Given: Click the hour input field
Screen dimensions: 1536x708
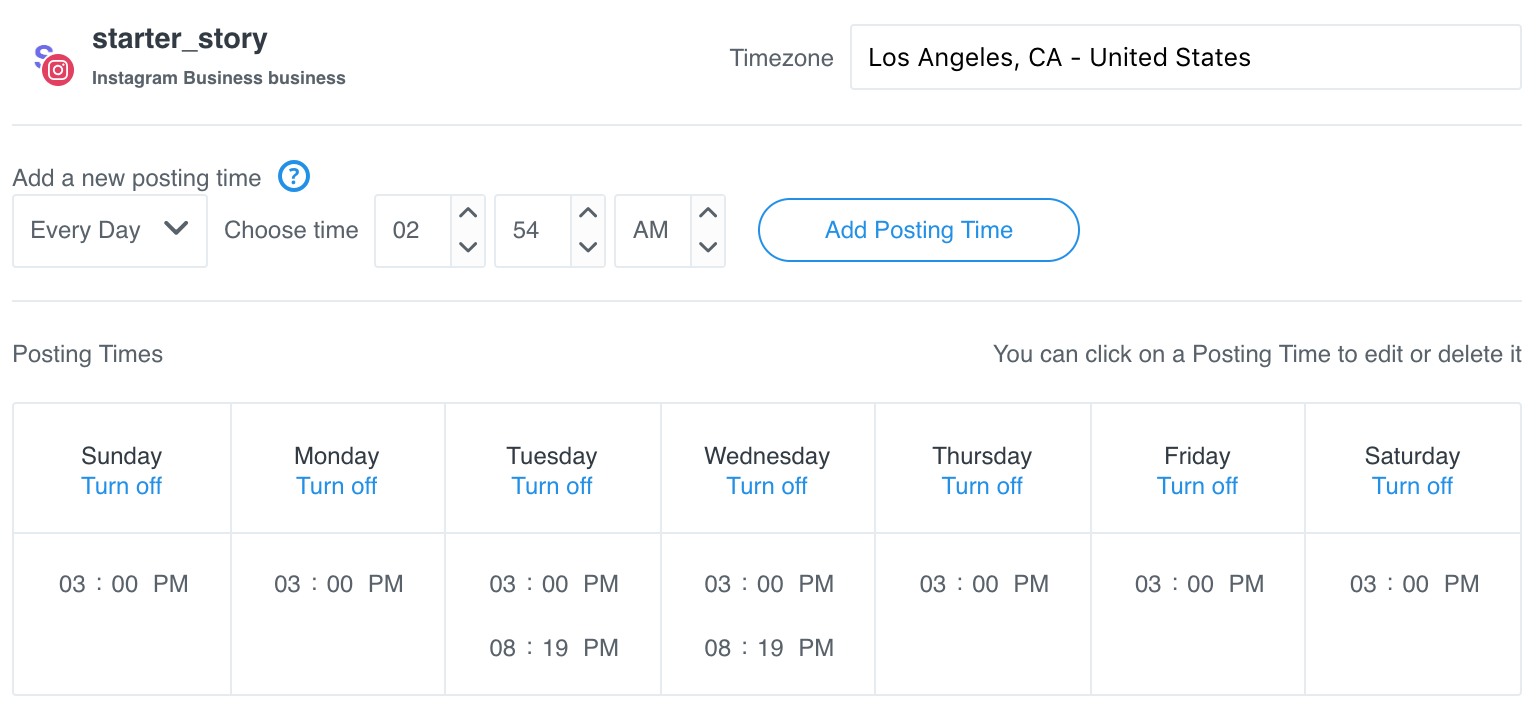Looking at the screenshot, I should [412, 231].
